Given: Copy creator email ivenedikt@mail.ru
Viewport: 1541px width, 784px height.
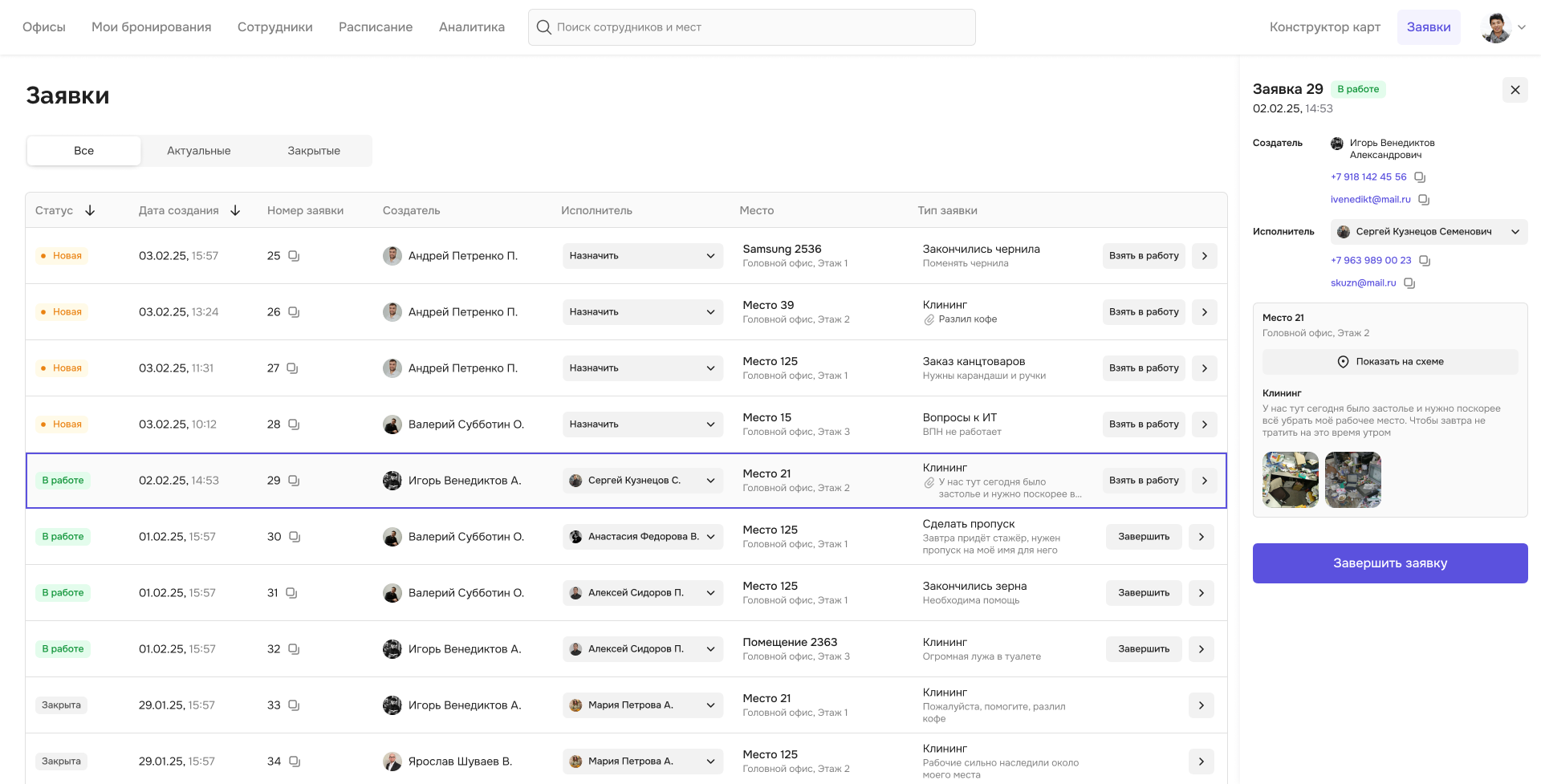Looking at the screenshot, I should 1424,200.
